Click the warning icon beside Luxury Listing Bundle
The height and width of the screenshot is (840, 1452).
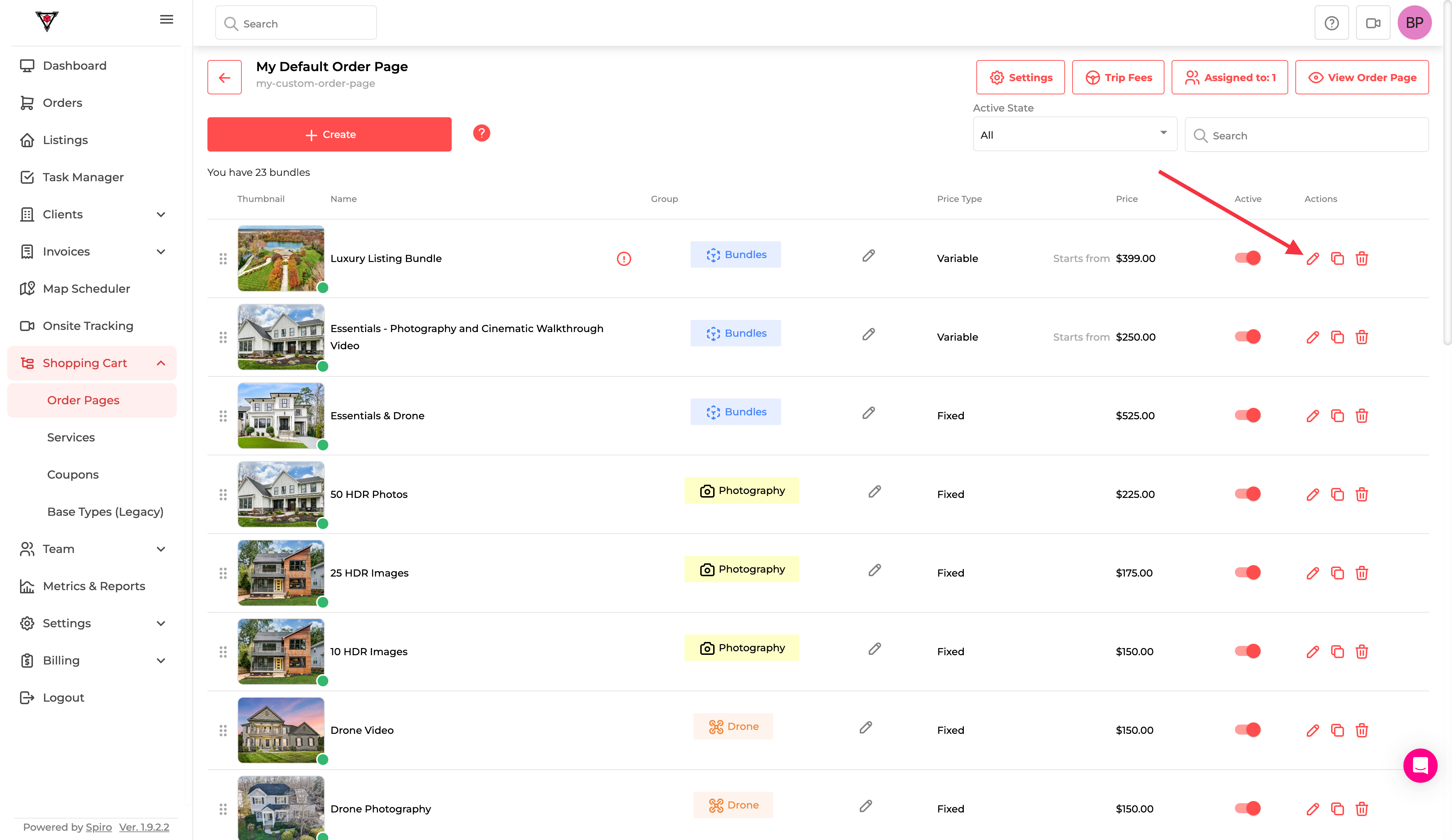(623, 258)
